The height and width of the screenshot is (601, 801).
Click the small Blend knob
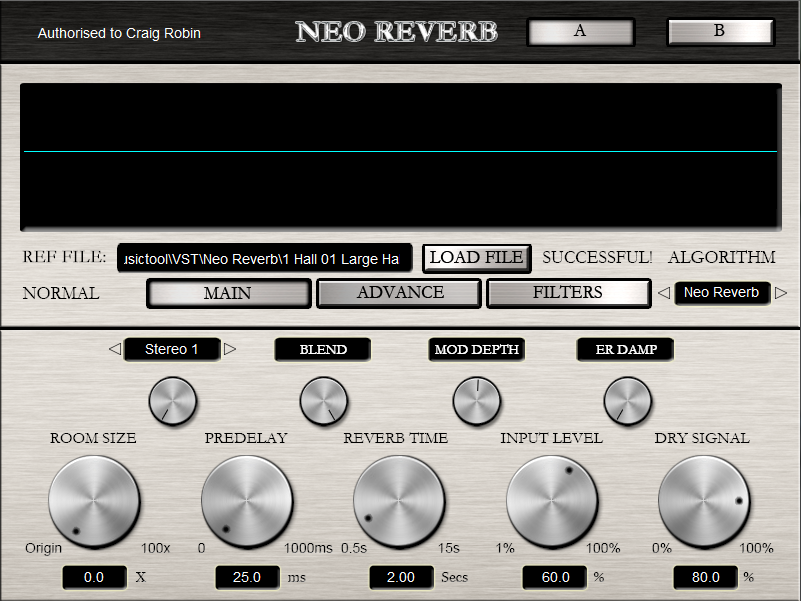click(x=323, y=401)
